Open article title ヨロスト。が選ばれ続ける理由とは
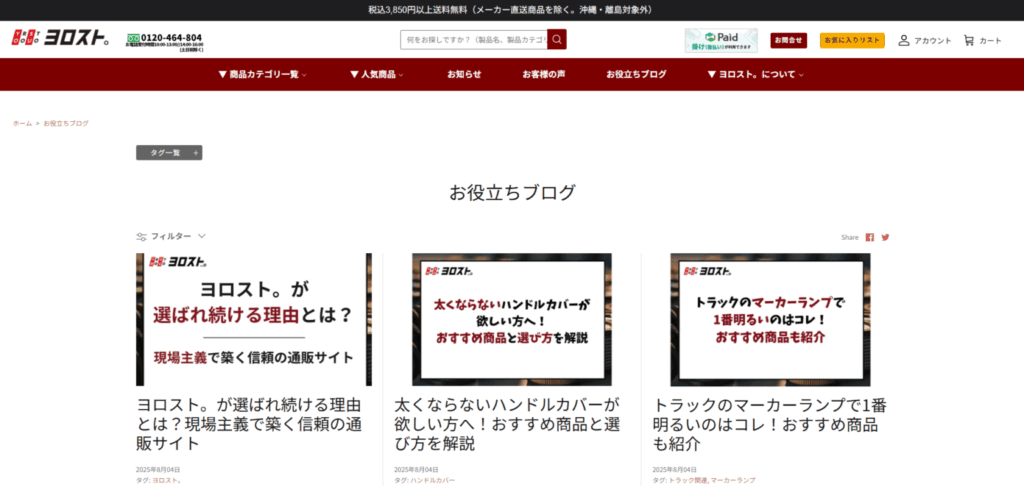1024x487 pixels. (x=249, y=424)
